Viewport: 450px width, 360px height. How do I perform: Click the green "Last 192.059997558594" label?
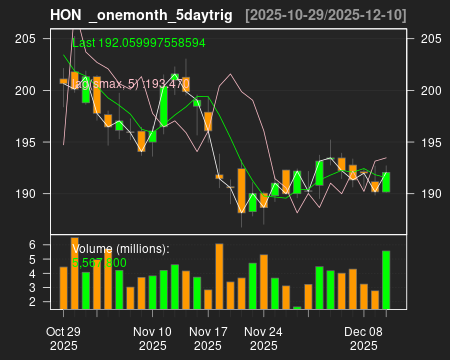139,43
